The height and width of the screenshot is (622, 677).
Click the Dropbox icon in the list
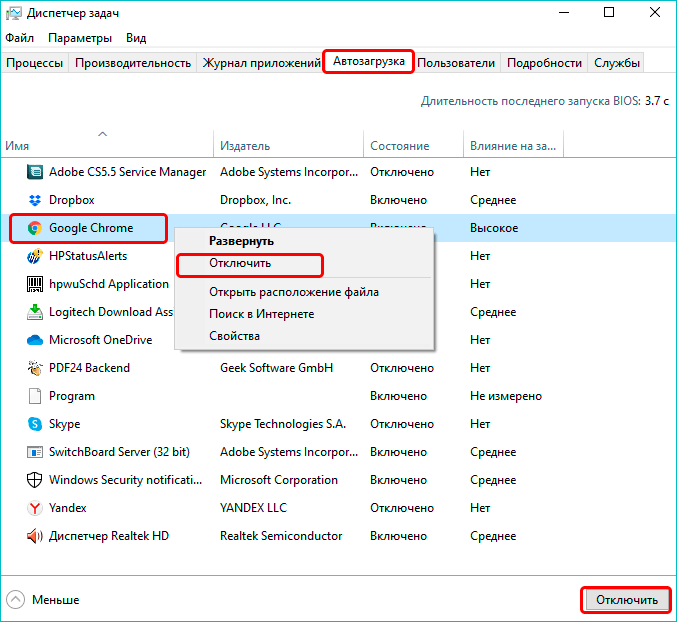[35, 200]
